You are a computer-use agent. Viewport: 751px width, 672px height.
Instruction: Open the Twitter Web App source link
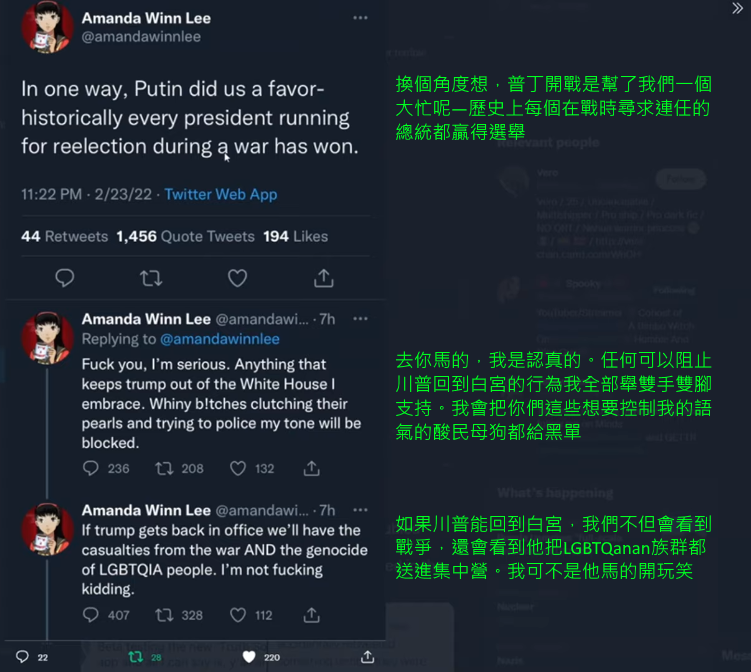[x=221, y=194]
